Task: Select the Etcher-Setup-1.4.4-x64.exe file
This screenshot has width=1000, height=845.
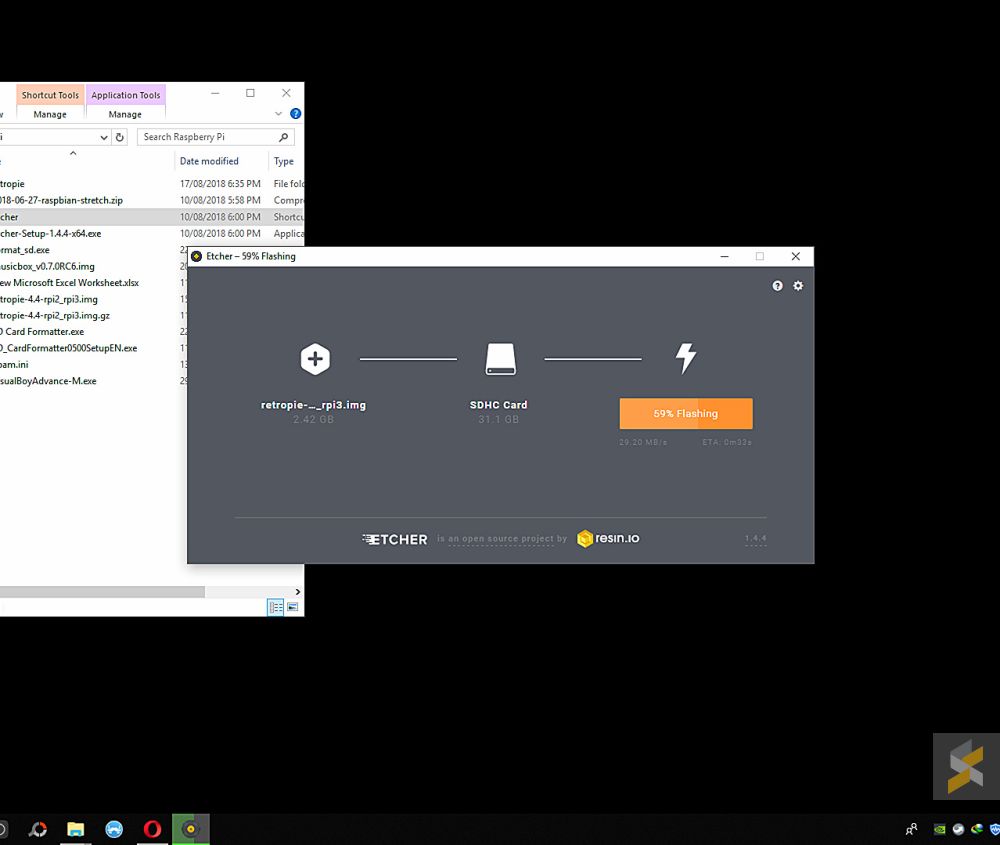Action: (x=152, y=233)
